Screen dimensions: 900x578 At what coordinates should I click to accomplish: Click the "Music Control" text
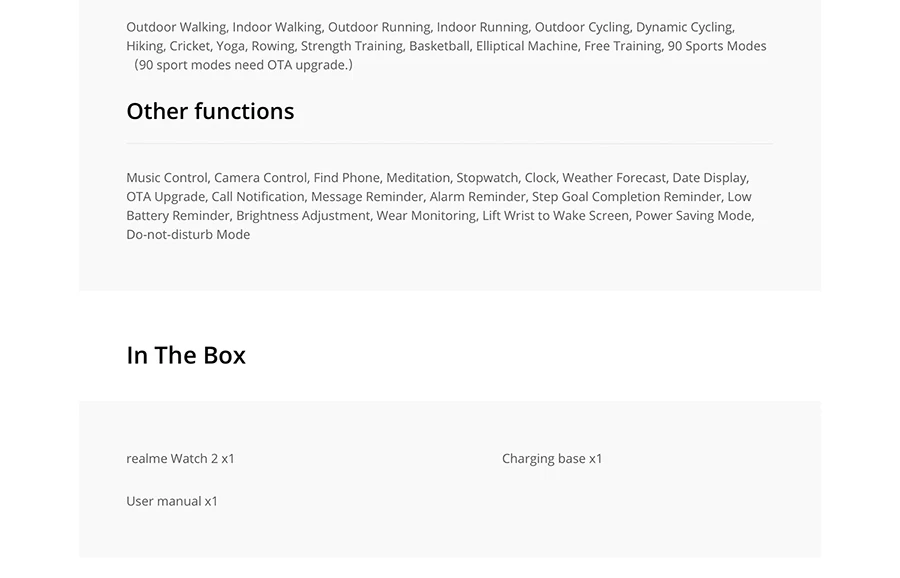pyautogui.click(x=166, y=178)
